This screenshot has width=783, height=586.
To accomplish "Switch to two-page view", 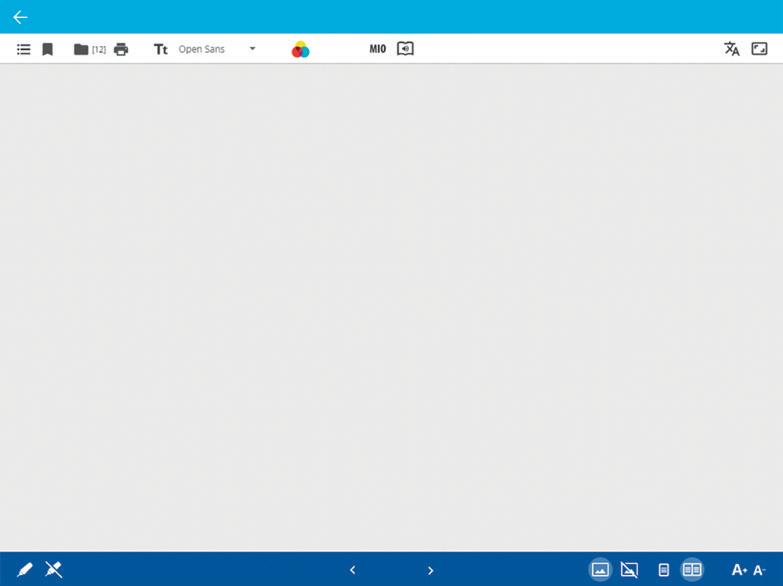I will (x=692, y=569).
